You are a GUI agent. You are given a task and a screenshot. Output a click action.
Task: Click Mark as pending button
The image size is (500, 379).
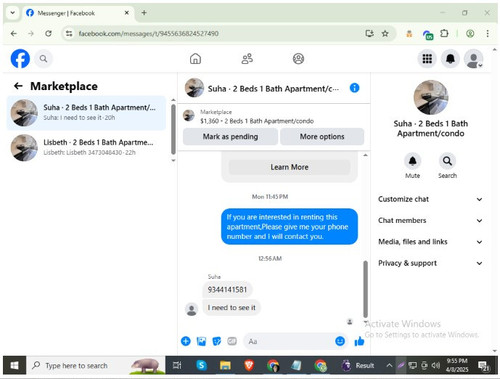coord(230,137)
